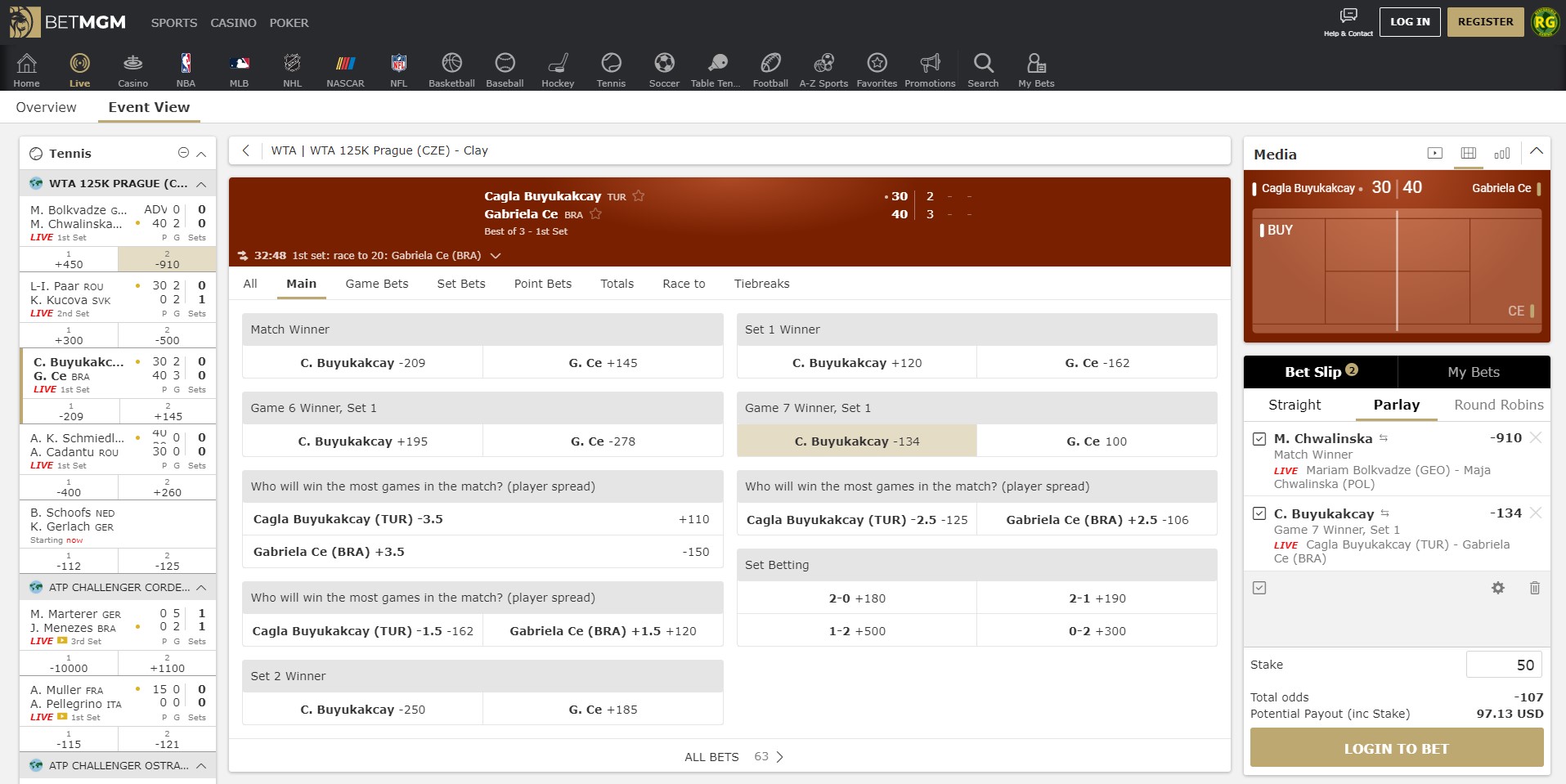Open Football sport icon
Screen dimensions: 1566x784
pyautogui.click(x=770, y=63)
